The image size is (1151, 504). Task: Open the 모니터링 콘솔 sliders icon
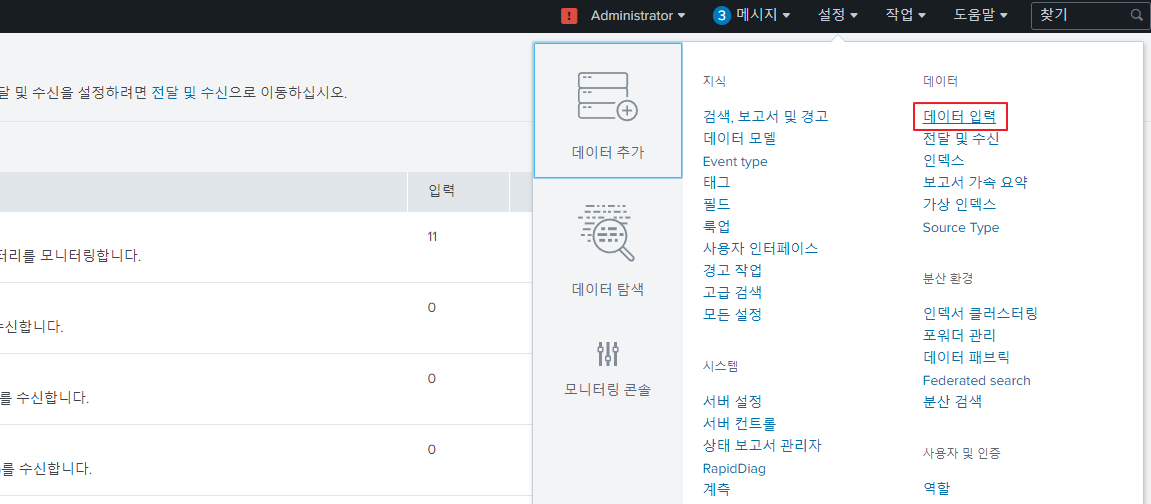pyautogui.click(x=608, y=354)
